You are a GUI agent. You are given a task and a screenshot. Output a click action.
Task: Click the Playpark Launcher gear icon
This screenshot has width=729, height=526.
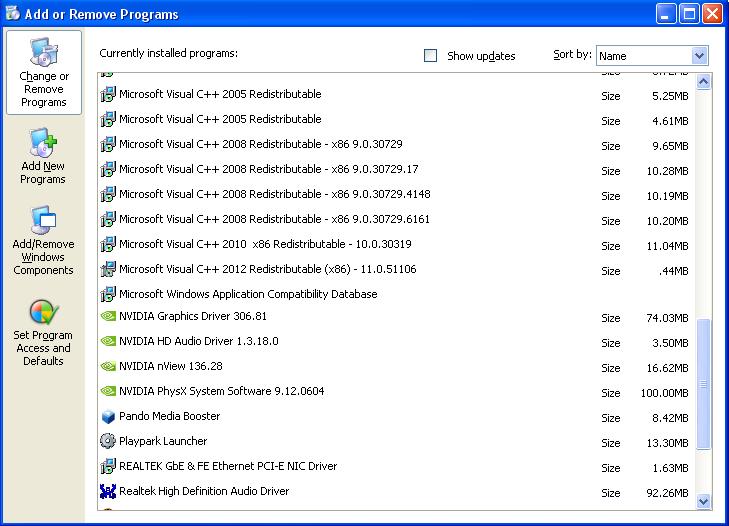coord(108,441)
